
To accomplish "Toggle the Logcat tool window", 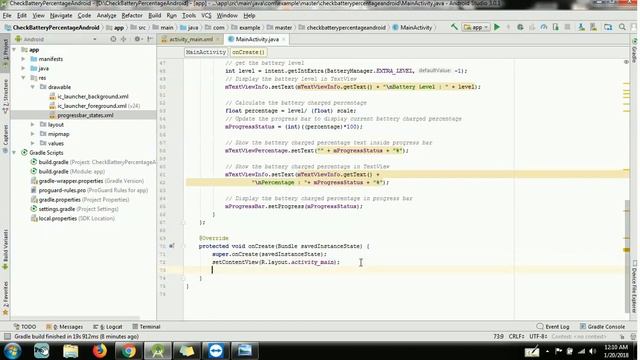I will [x=108, y=327].
